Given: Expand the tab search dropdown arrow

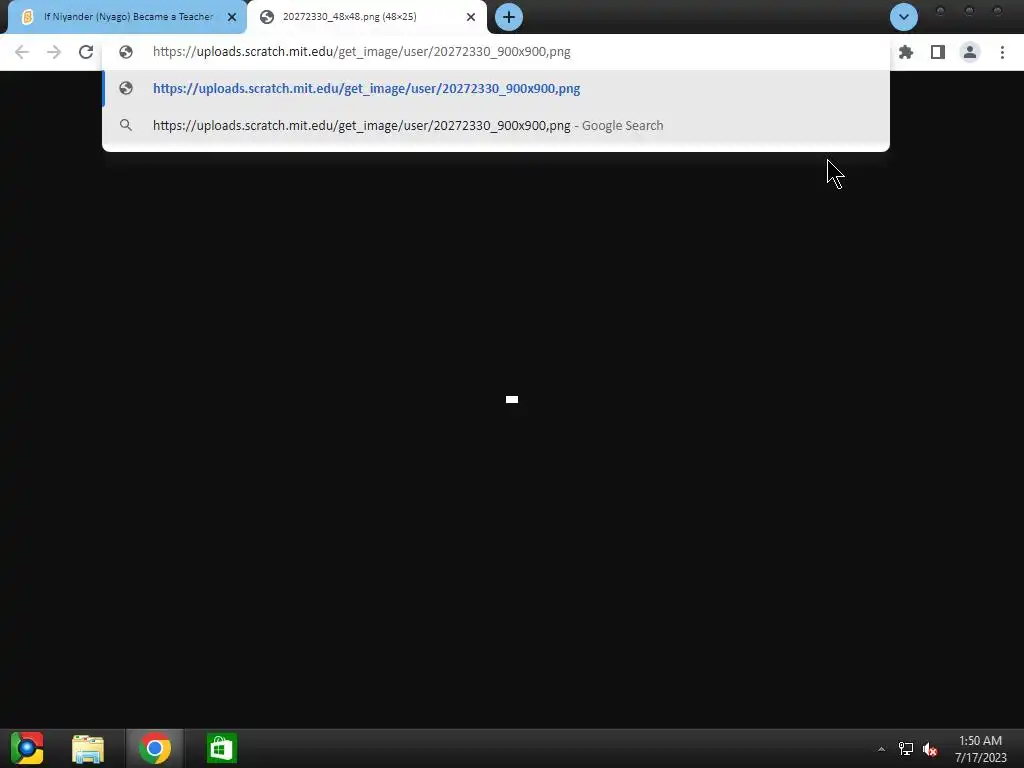Looking at the screenshot, I should click(x=904, y=17).
